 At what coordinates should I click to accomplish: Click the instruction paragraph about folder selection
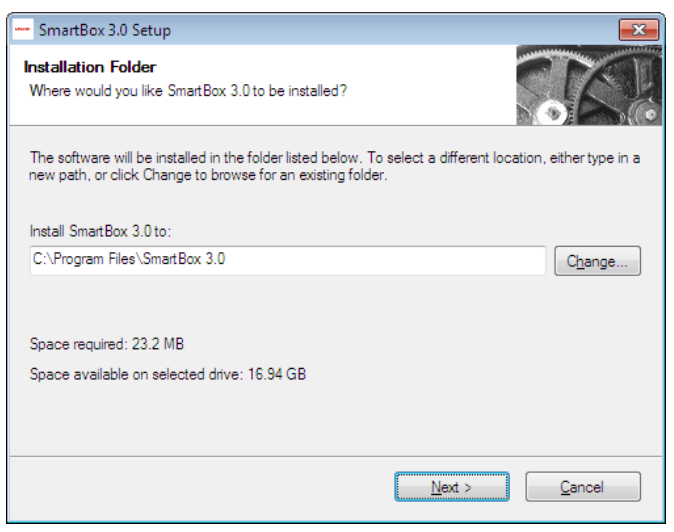coord(334,167)
